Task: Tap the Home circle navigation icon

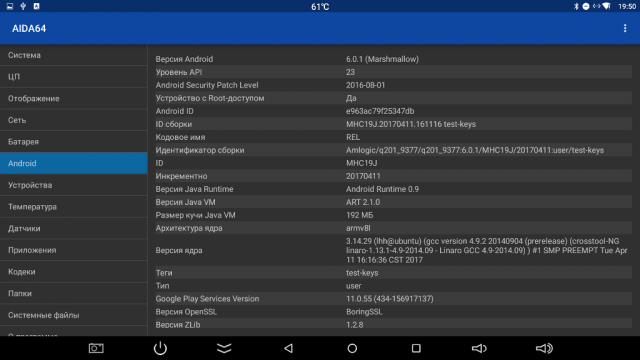Action: tap(352, 348)
